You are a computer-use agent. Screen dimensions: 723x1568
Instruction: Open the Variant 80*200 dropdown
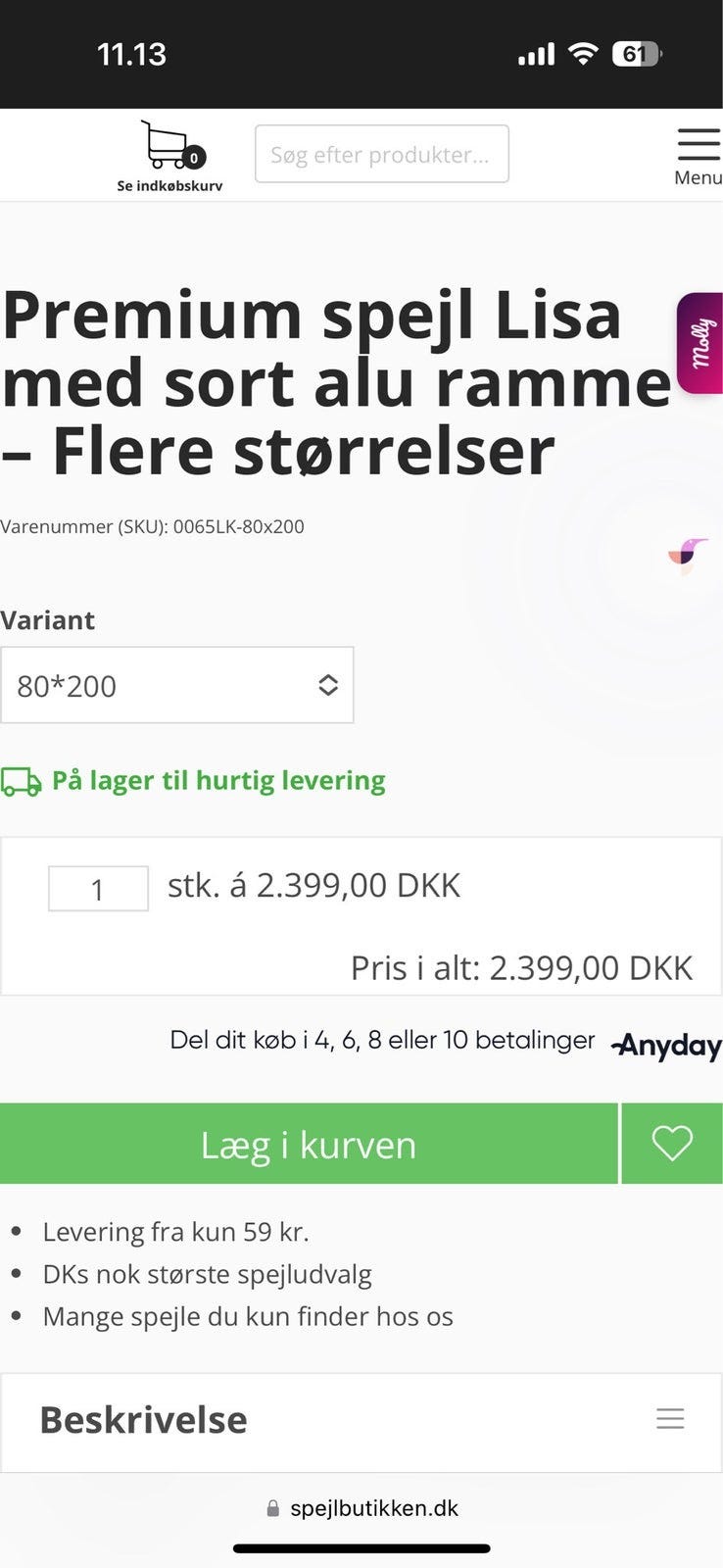176,685
